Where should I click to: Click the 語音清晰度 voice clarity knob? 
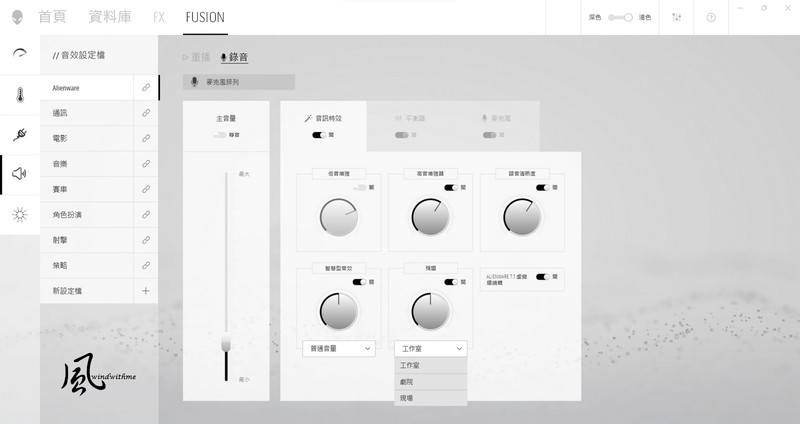click(522, 217)
